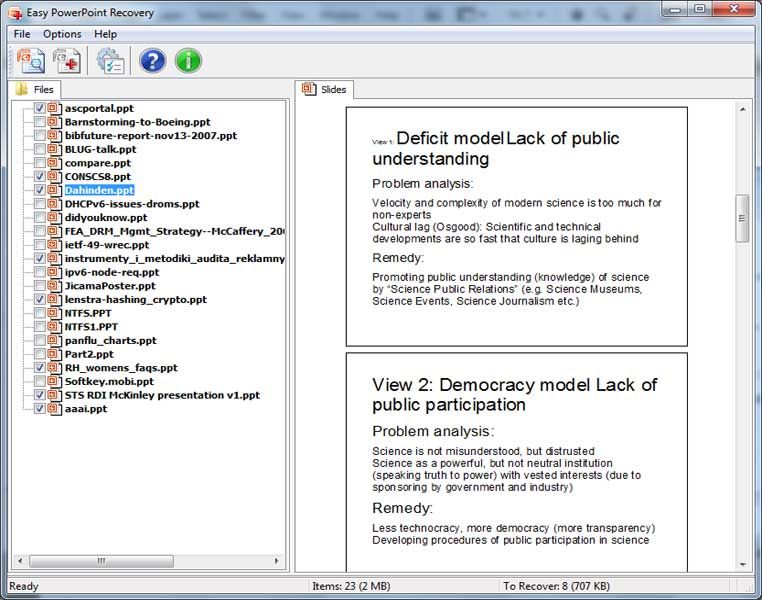Select the file BLUG-talk.ppt in the list
This screenshot has height=600, width=762.
101,149
